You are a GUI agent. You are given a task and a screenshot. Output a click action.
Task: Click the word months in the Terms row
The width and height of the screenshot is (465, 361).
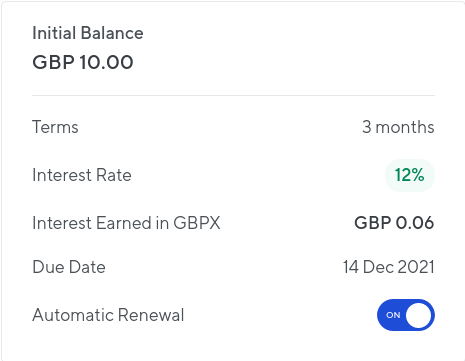[x=405, y=127]
